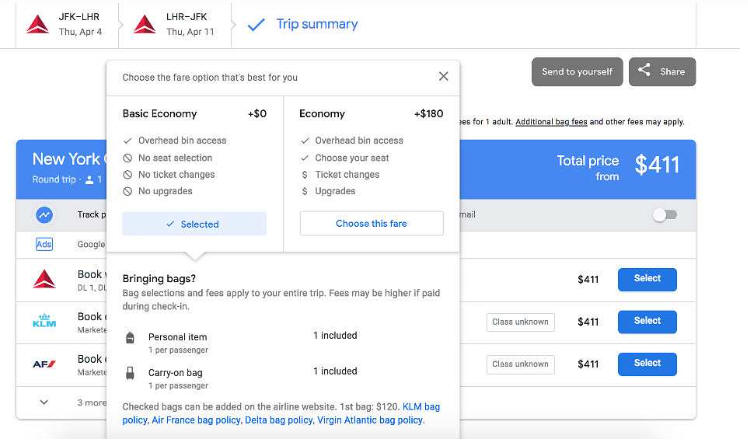Click the Delta logo for JFK–LHR
The height and width of the screenshot is (441, 748).
click(37, 24)
